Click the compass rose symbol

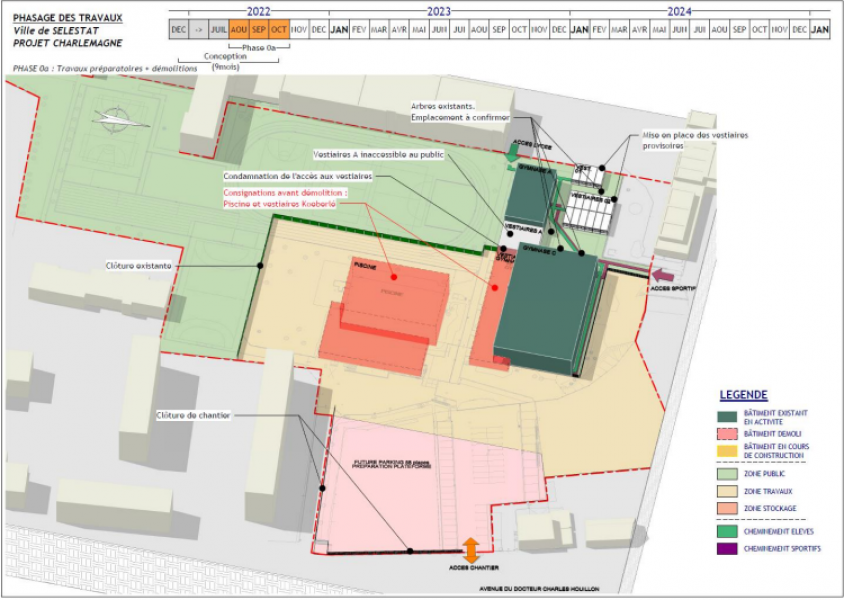coord(115,120)
